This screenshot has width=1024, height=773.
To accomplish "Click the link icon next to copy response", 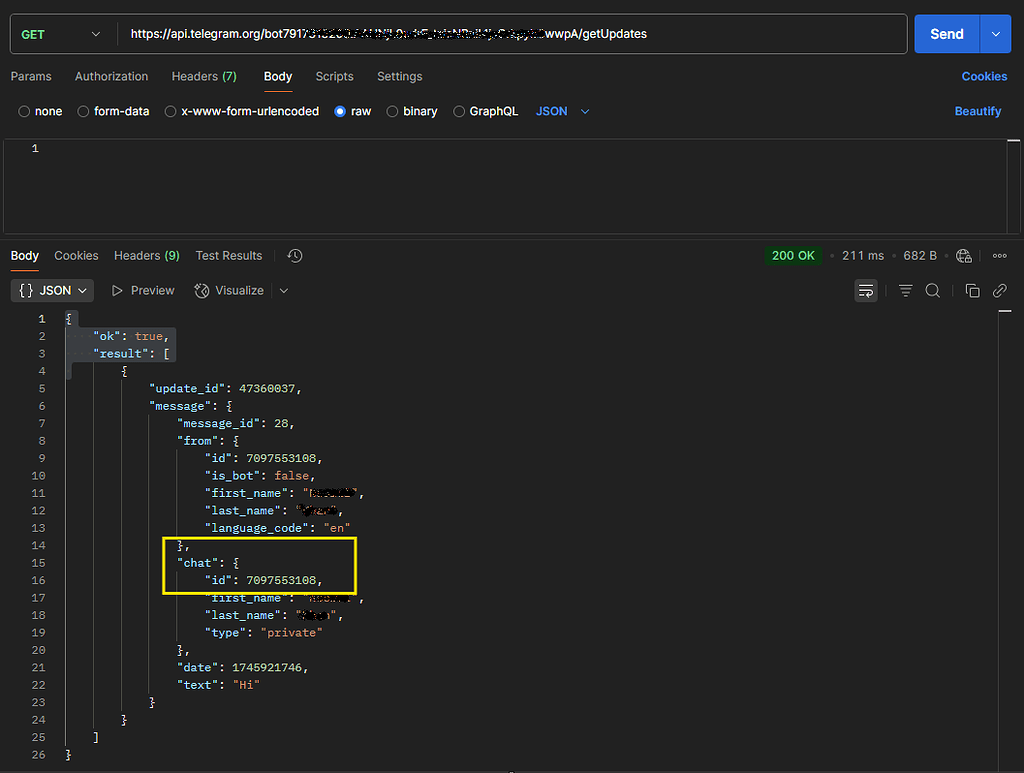I will pos(999,290).
